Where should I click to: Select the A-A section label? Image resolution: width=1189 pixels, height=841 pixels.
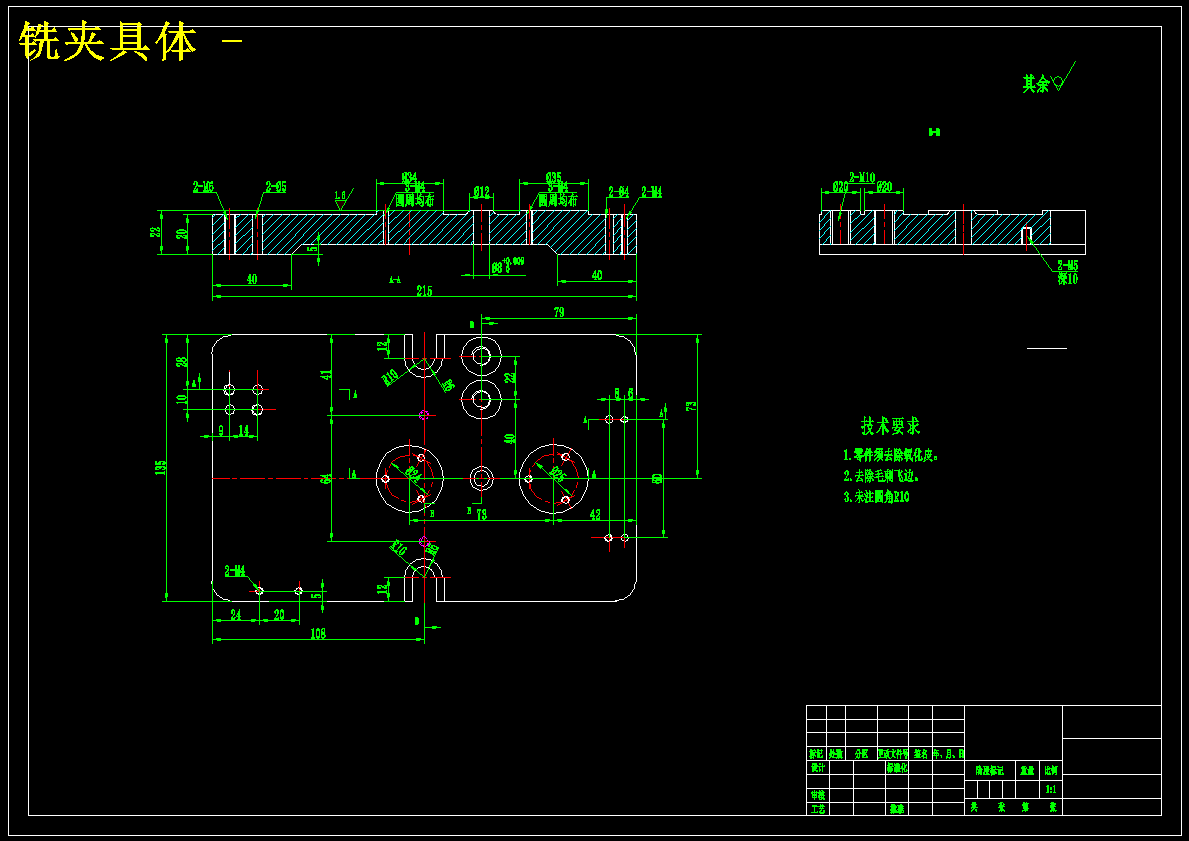click(x=395, y=280)
